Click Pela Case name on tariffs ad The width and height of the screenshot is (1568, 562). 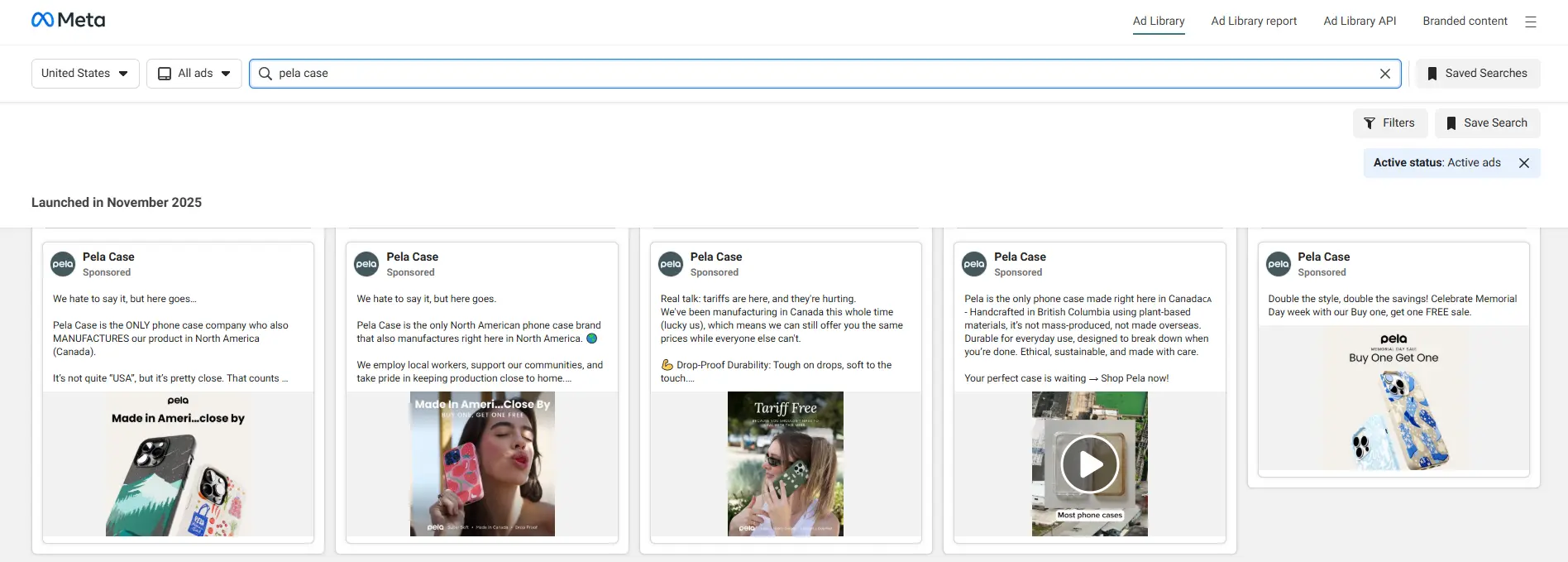[x=716, y=257]
